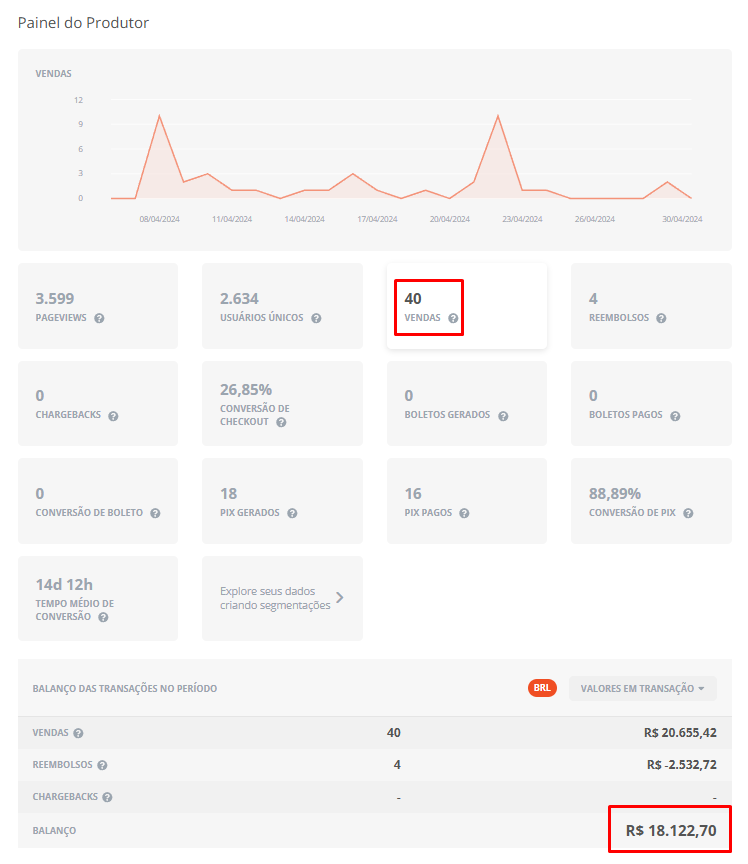
Task: Select the 3.599 Pageviews card
Action: tap(98, 306)
